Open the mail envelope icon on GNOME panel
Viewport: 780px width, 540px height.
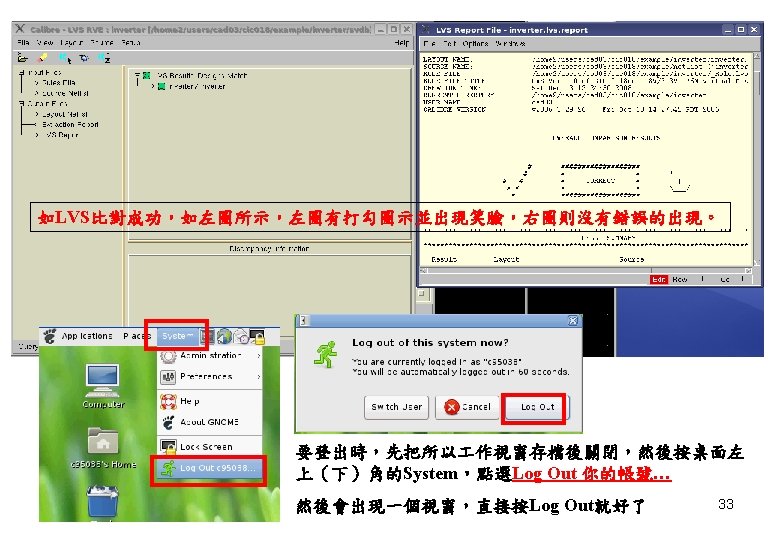coord(241,337)
